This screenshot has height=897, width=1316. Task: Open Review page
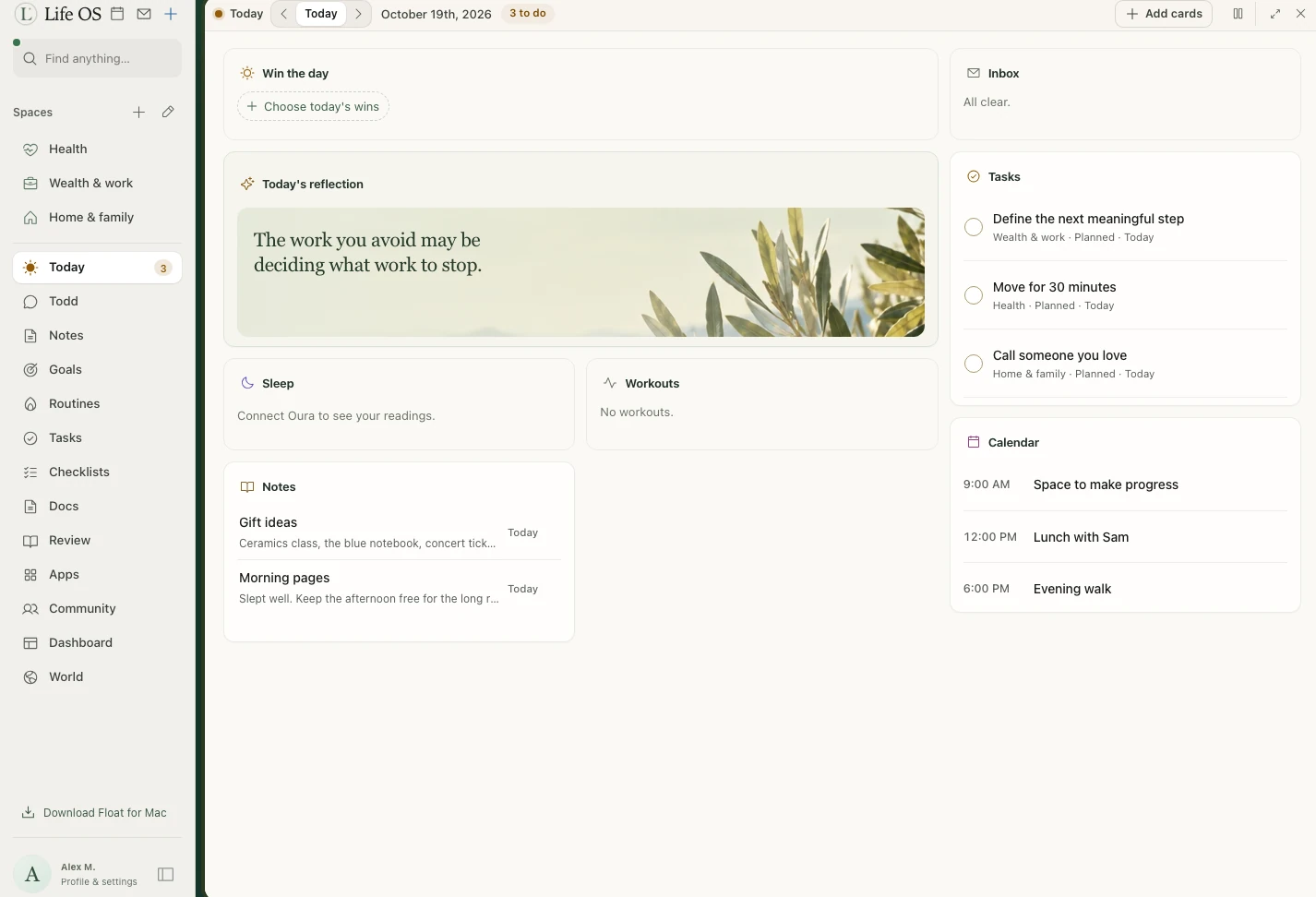pos(97,540)
